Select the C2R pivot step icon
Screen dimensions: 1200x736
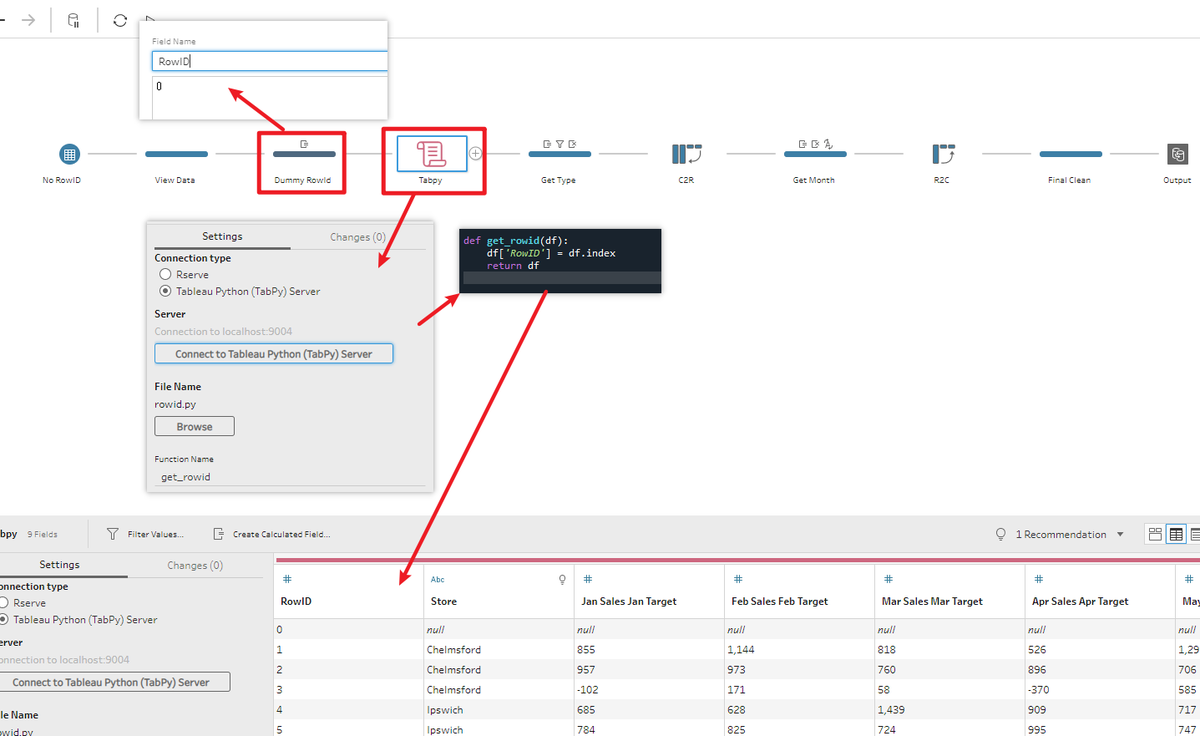point(687,154)
